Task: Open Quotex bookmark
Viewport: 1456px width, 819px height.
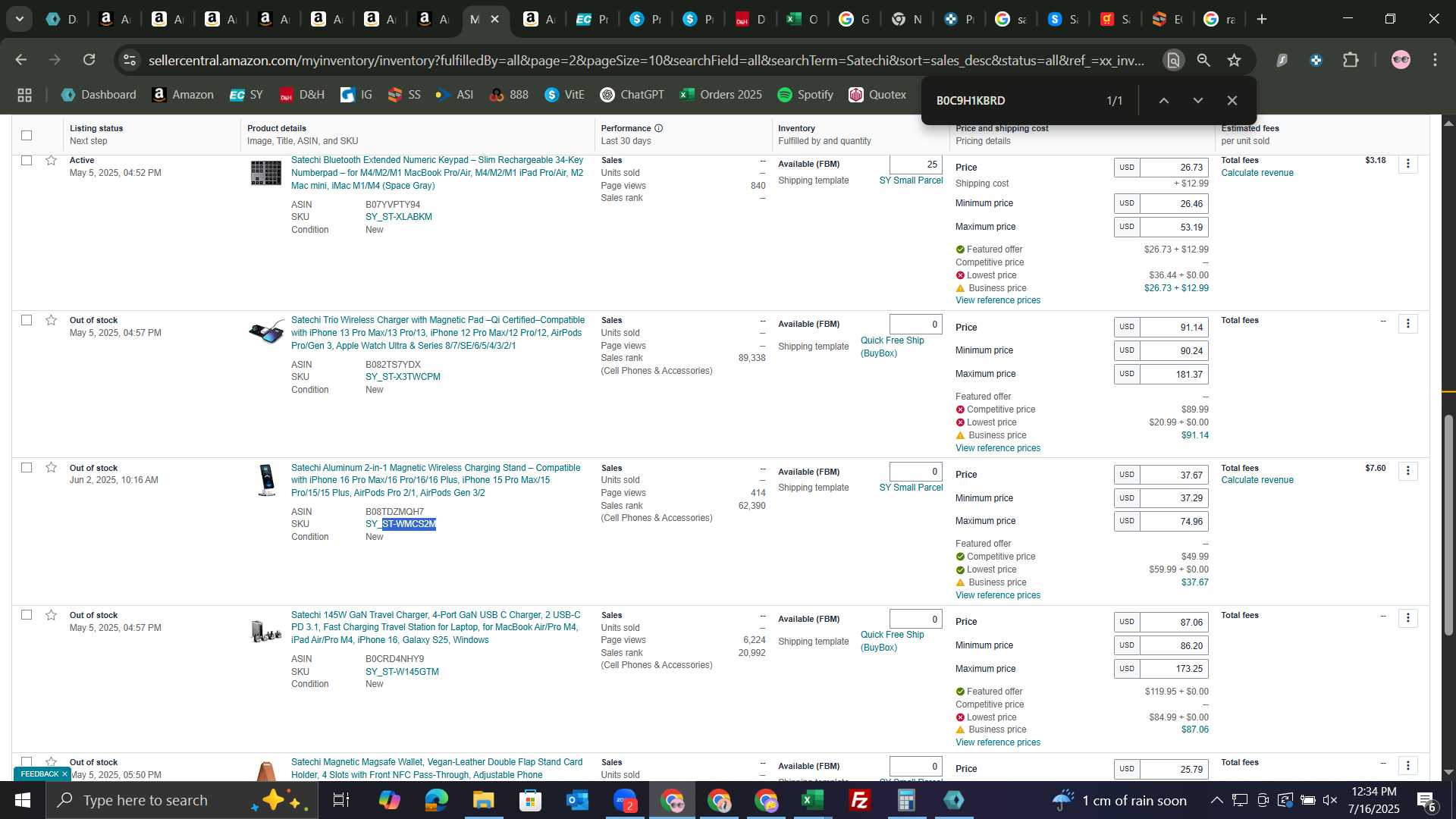Action: pos(877,95)
